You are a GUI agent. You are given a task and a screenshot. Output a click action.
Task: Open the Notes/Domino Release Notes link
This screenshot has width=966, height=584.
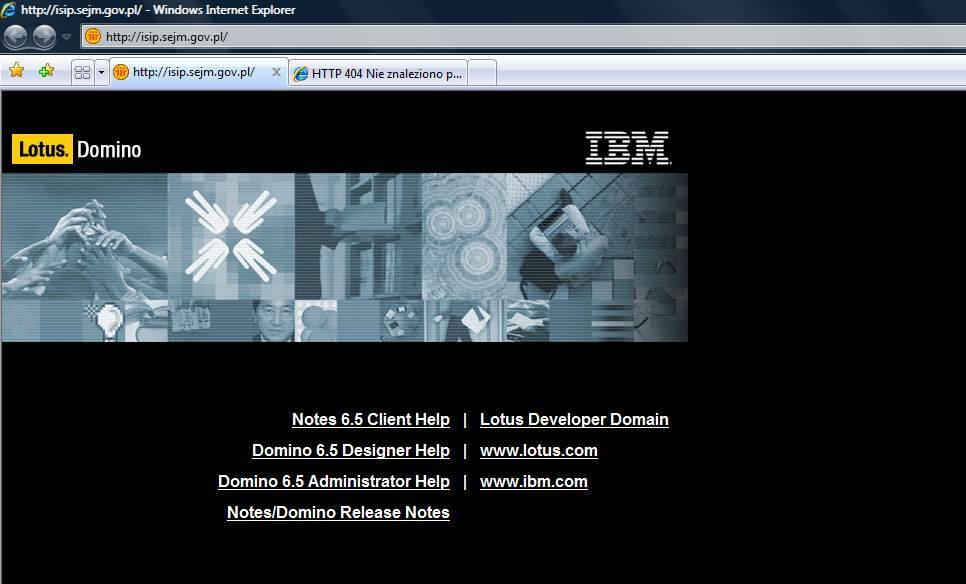coord(338,512)
